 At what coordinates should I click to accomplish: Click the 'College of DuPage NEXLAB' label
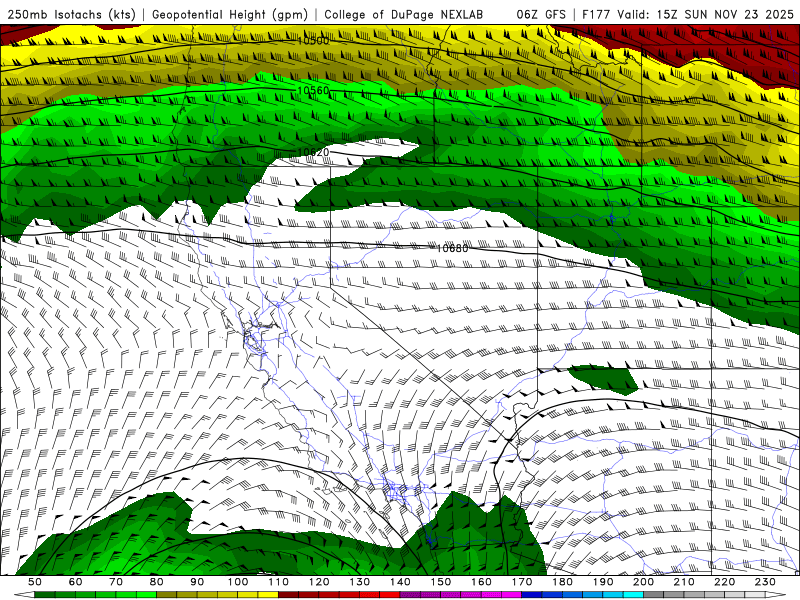[404, 14]
